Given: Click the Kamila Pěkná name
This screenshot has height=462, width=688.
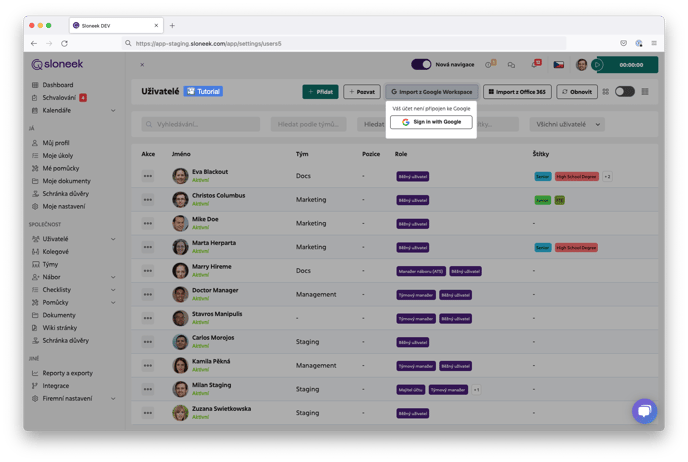Looking at the screenshot, I should [211, 362].
